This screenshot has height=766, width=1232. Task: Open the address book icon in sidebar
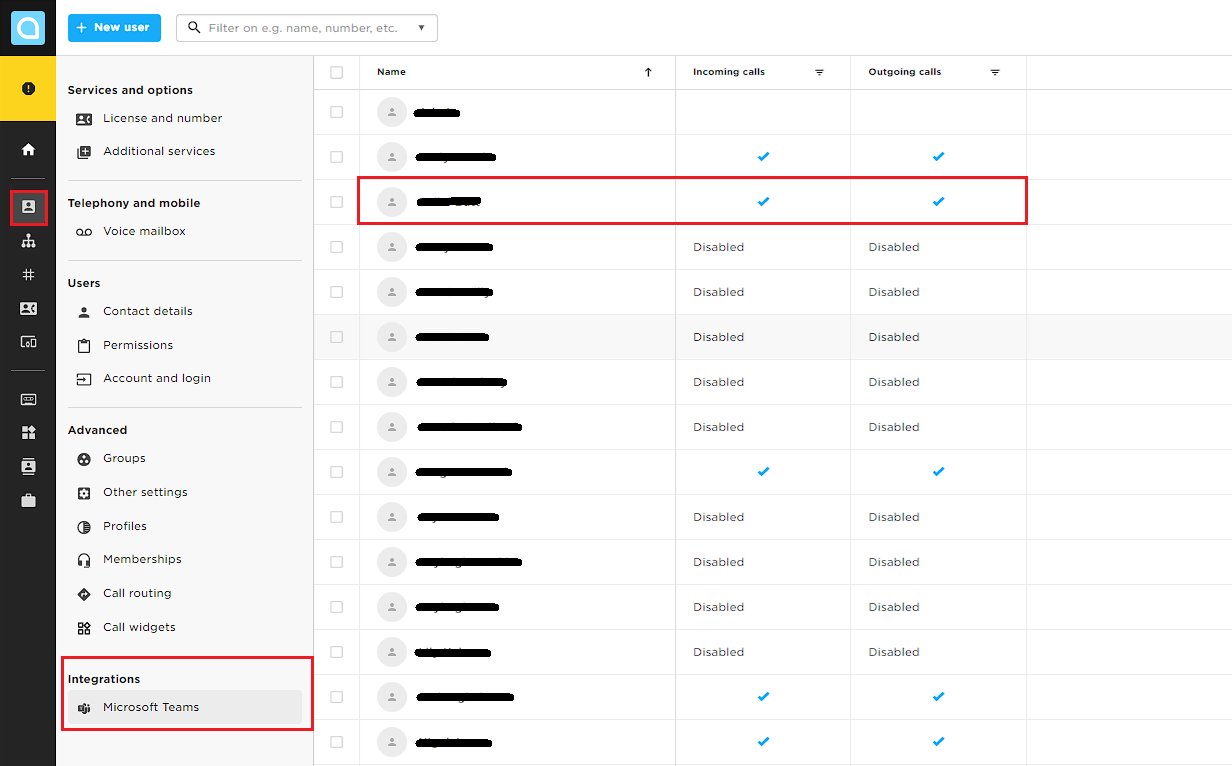tap(28, 467)
